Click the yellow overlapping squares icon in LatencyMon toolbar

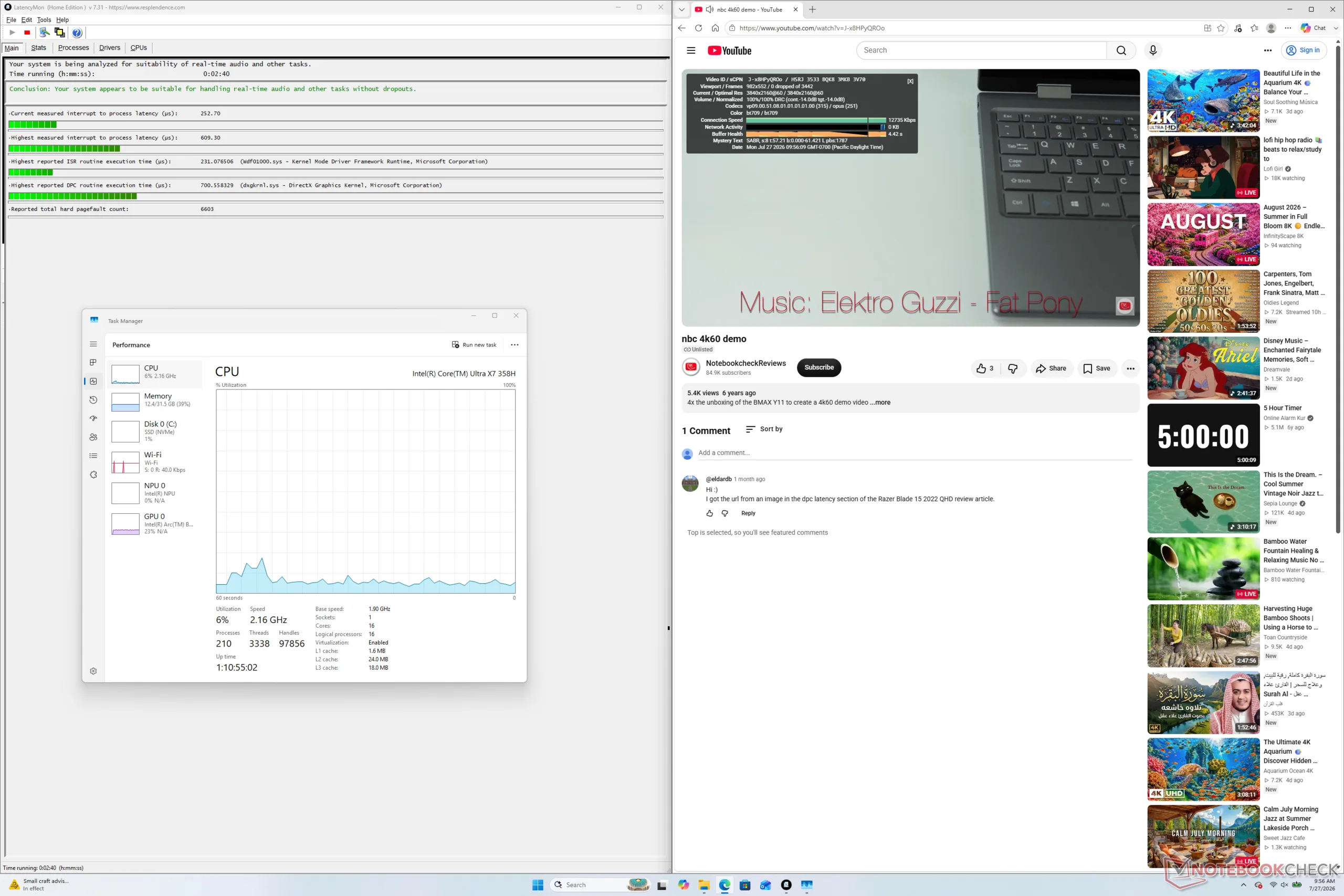click(59, 33)
